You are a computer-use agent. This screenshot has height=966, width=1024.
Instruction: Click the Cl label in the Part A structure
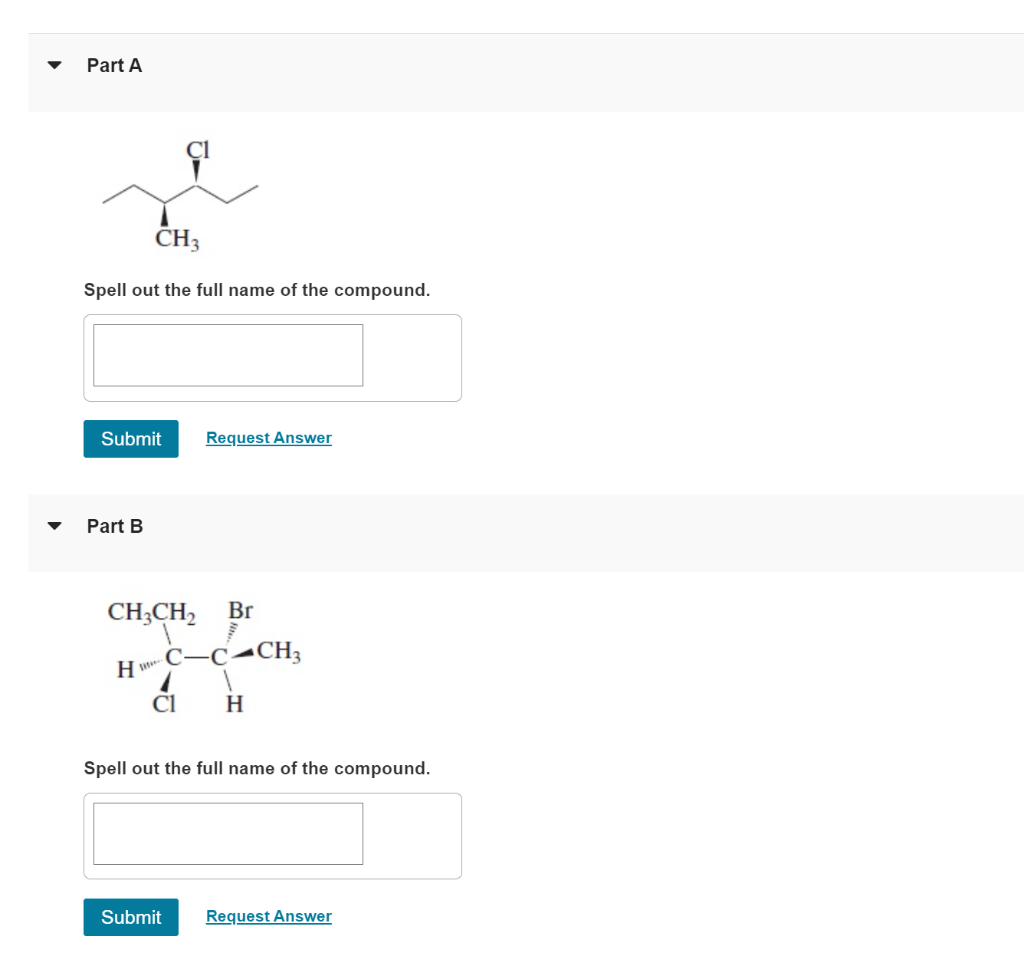pos(196,150)
